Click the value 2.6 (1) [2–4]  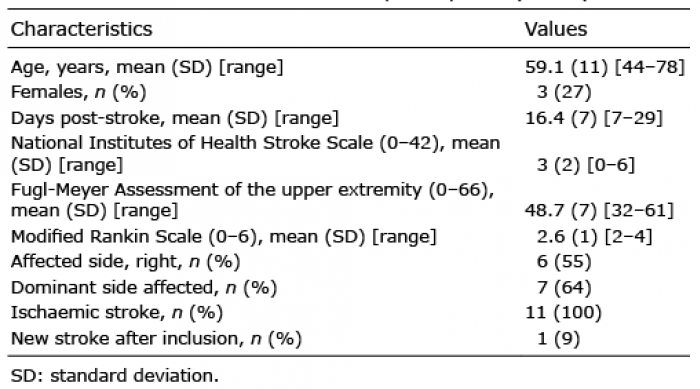click(594, 237)
